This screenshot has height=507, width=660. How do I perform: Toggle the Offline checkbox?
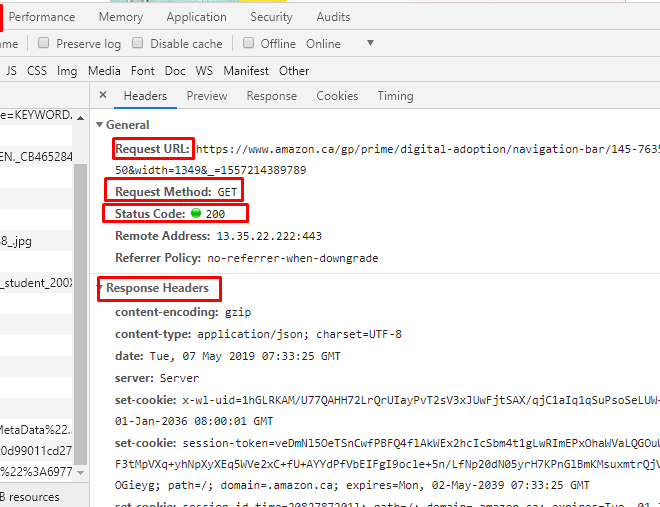(248, 43)
